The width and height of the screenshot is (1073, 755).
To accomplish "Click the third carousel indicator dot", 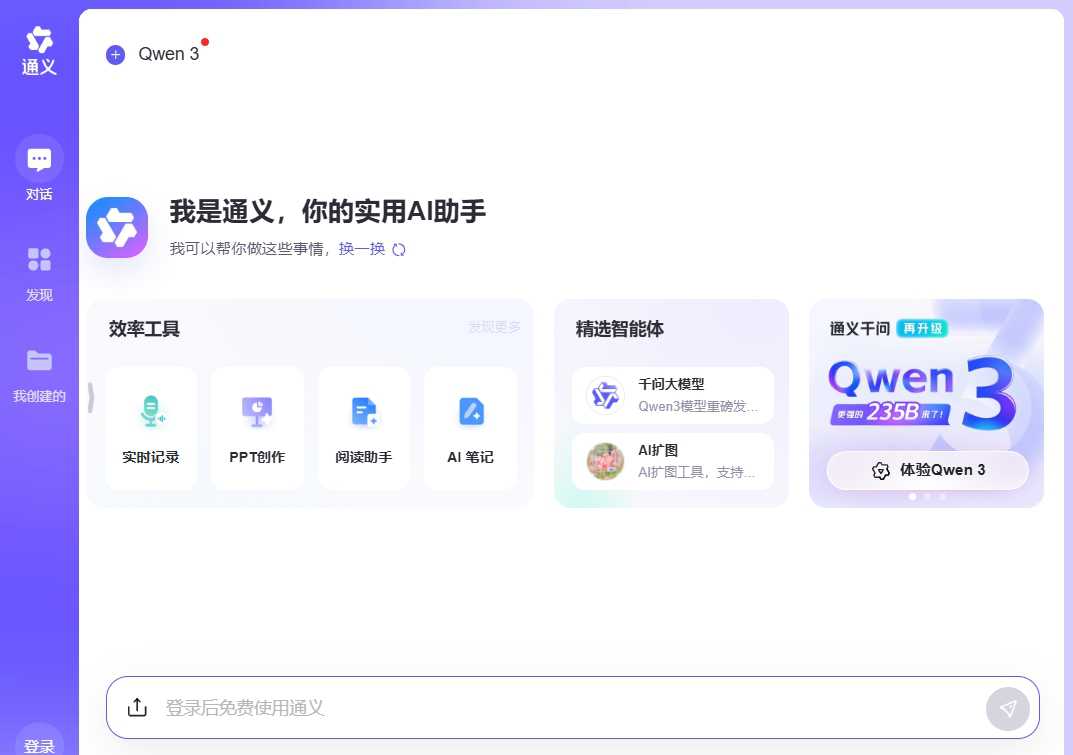I will (942, 496).
